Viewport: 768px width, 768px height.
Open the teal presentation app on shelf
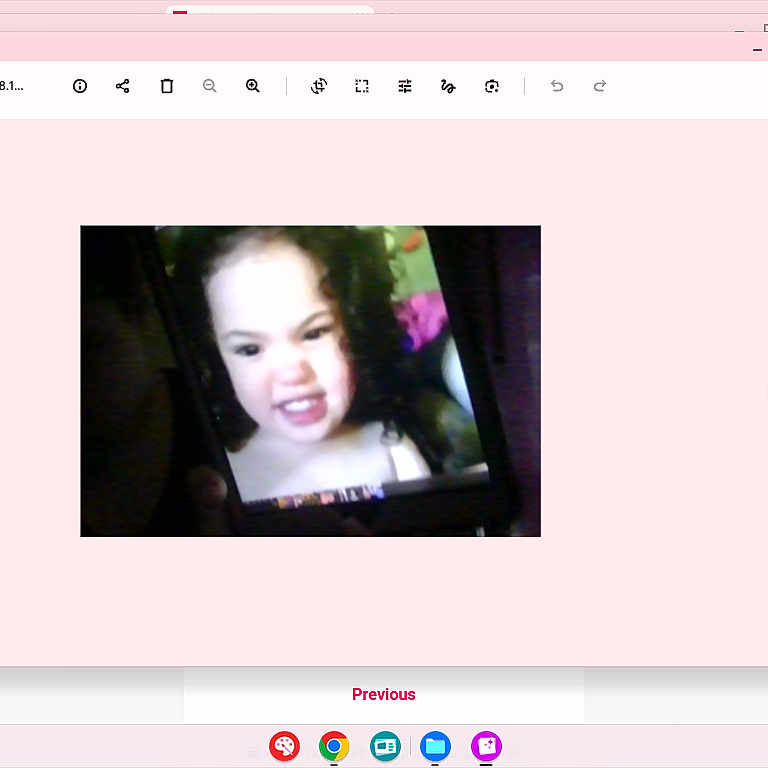coord(385,746)
